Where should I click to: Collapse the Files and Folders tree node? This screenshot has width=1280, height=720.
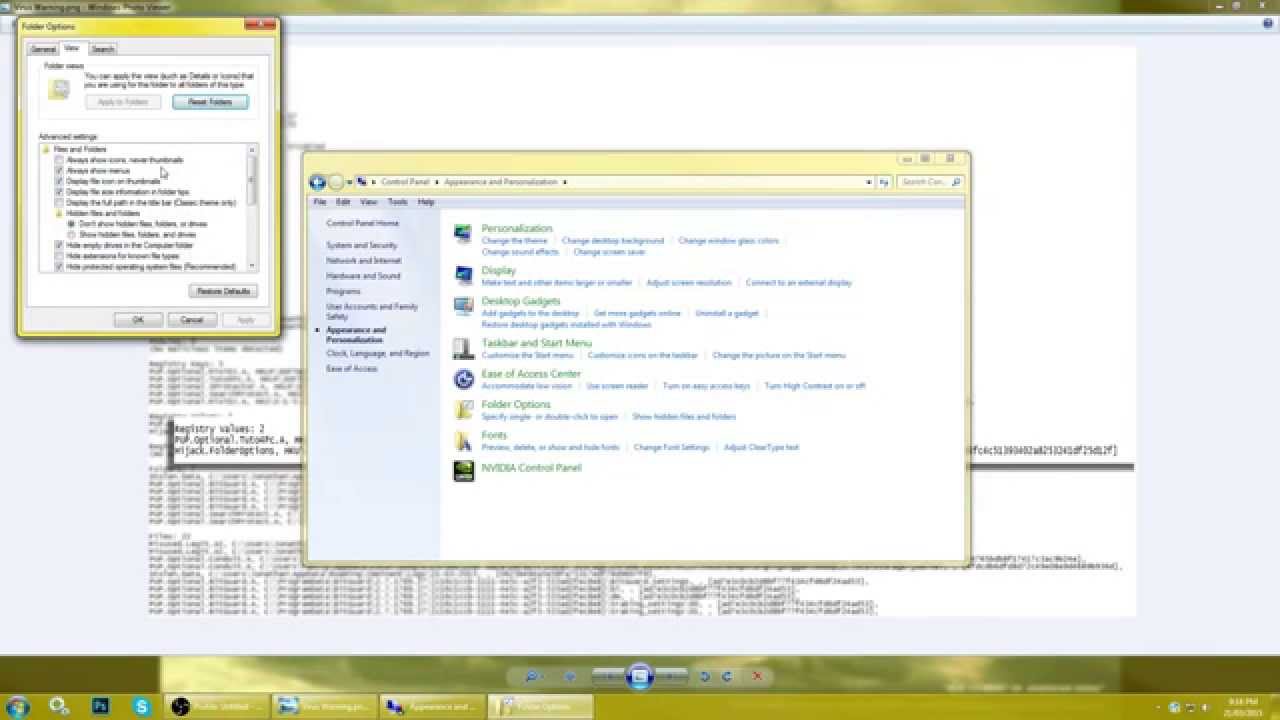47,149
